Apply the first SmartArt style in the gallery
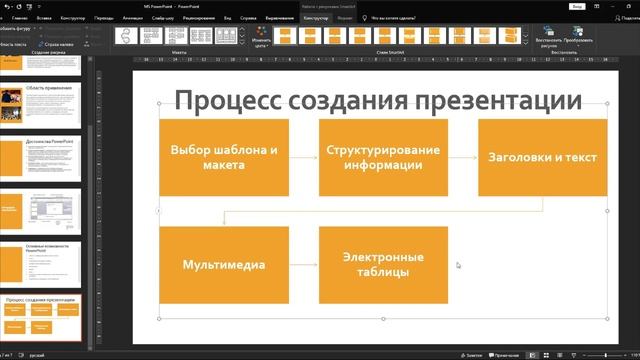The image size is (640, 360). [x=285, y=36]
